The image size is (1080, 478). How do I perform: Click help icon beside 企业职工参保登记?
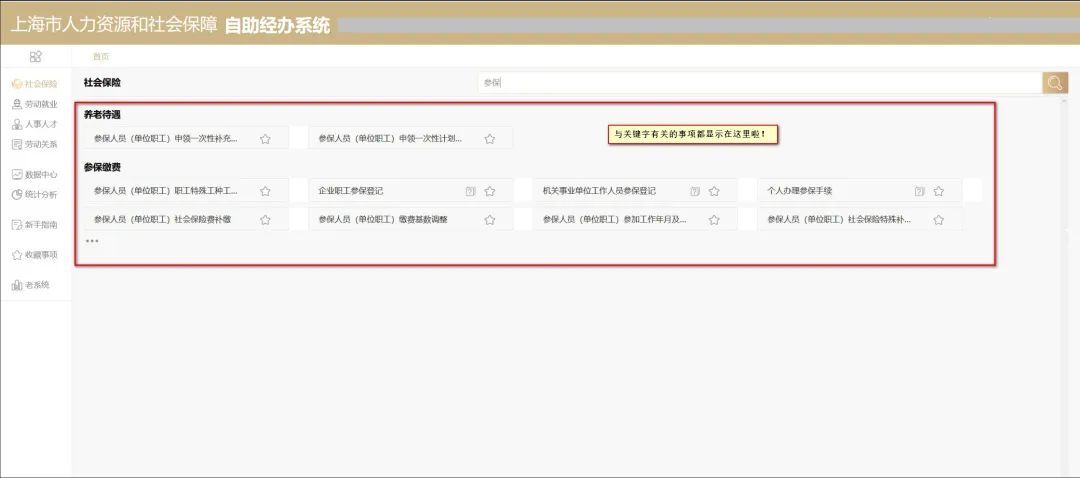(x=470, y=191)
